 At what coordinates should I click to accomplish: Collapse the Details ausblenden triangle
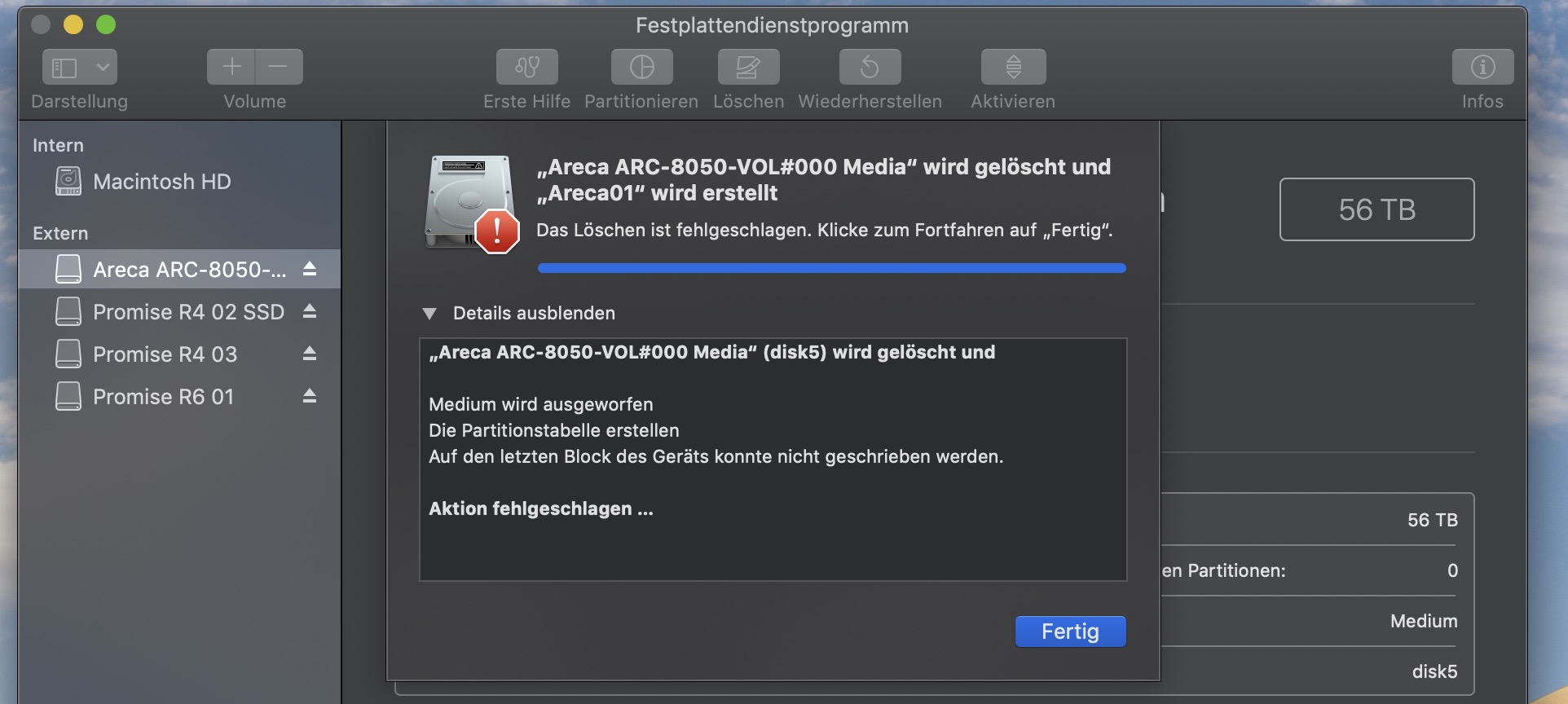[429, 314]
